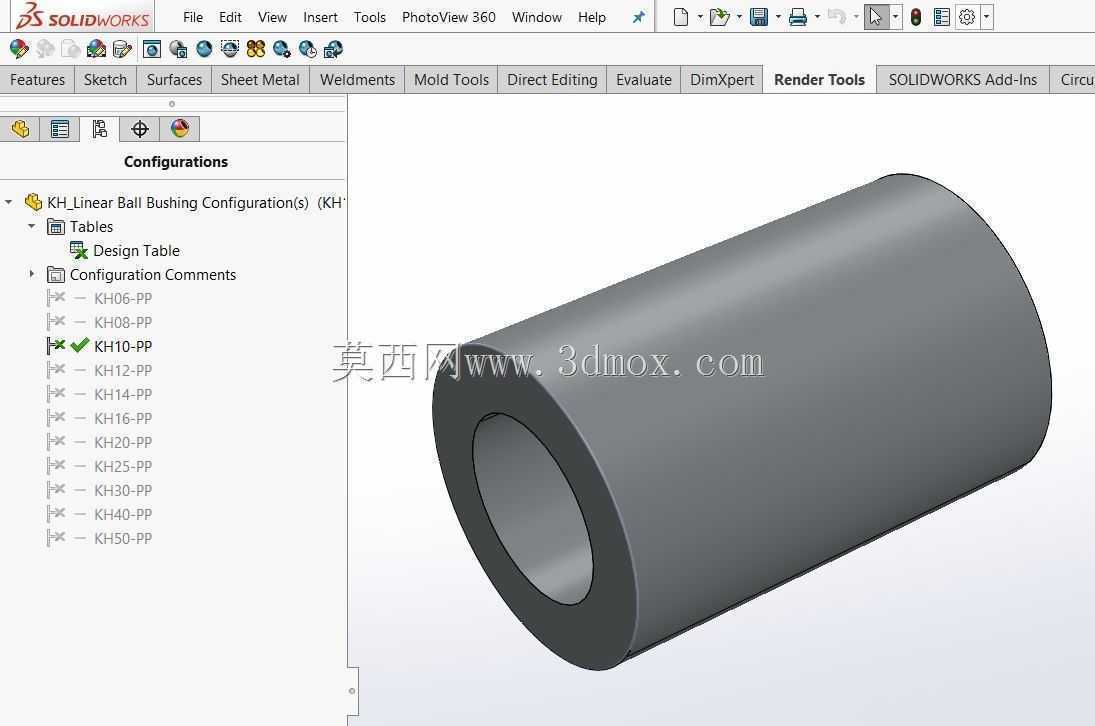Switch to the Direct Editing tab
1095x726 pixels.
[x=552, y=80]
